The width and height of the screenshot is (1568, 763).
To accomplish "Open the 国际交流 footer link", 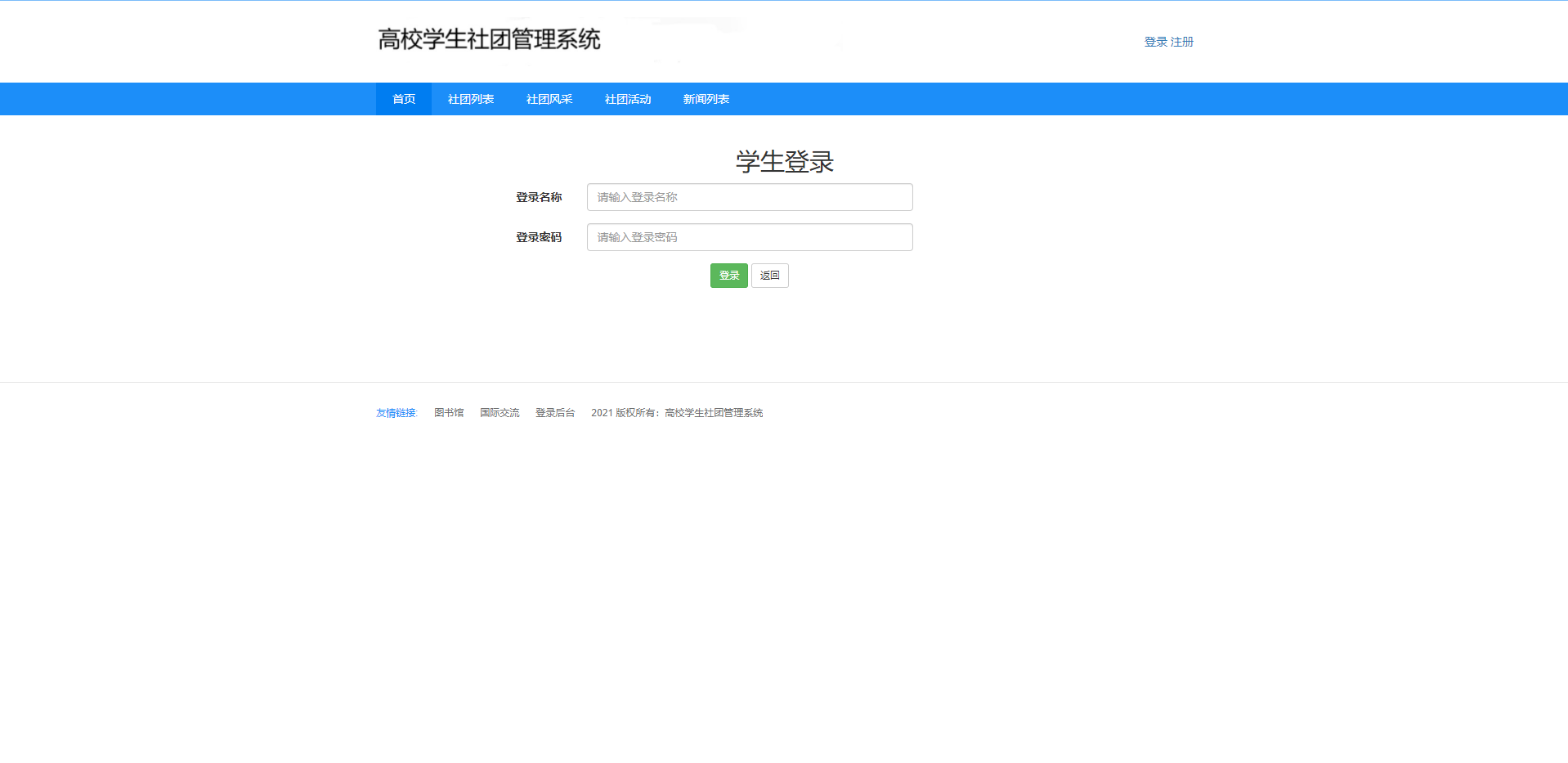I will [500, 413].
